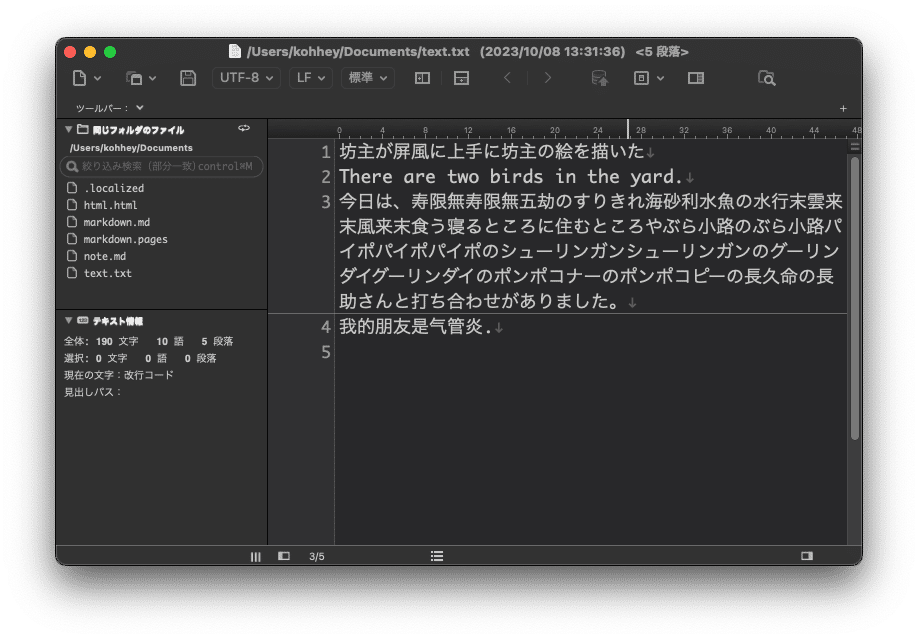Click line number 4 in gutter
918x639 pixels.
pyautogui.click(x=326, y=327)
